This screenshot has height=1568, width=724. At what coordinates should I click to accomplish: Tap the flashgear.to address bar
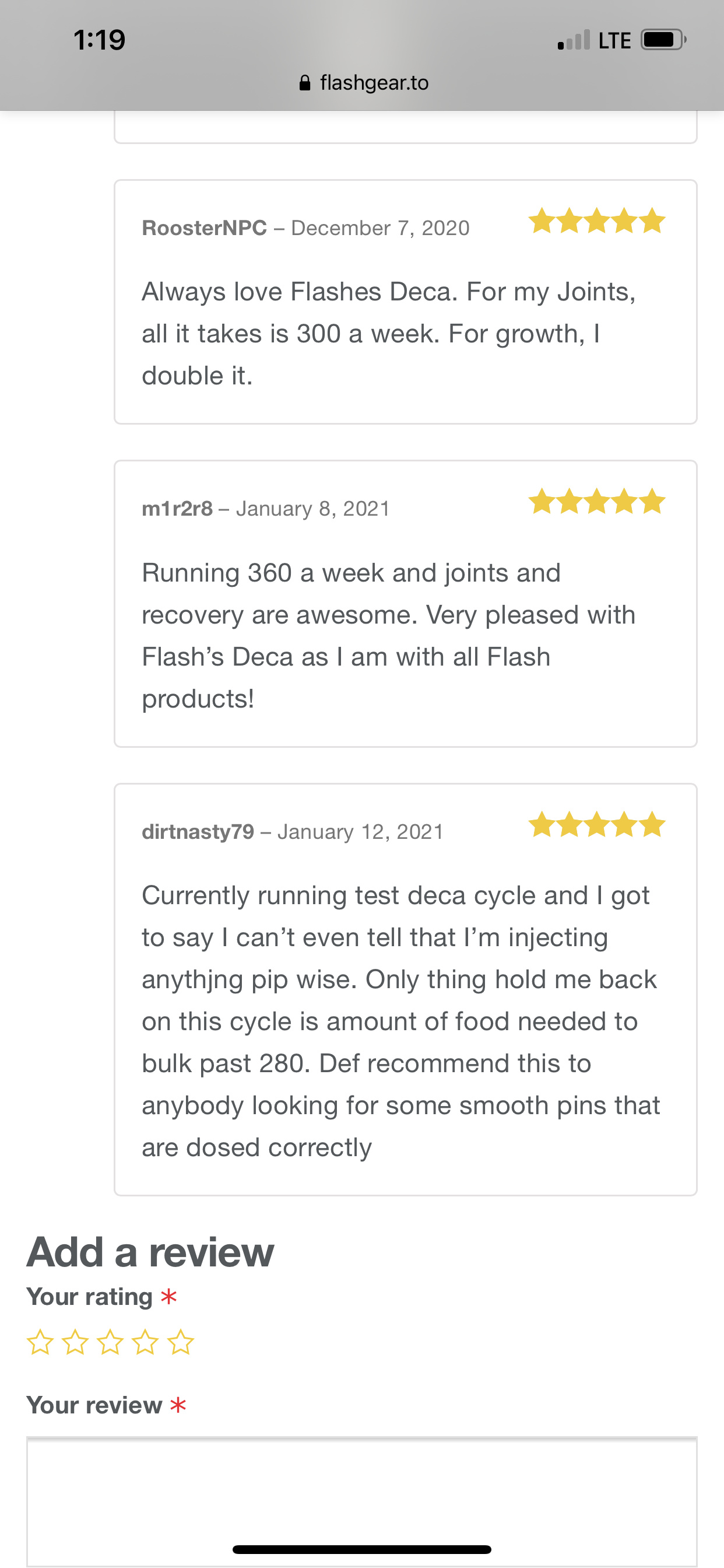pos(374,83)
